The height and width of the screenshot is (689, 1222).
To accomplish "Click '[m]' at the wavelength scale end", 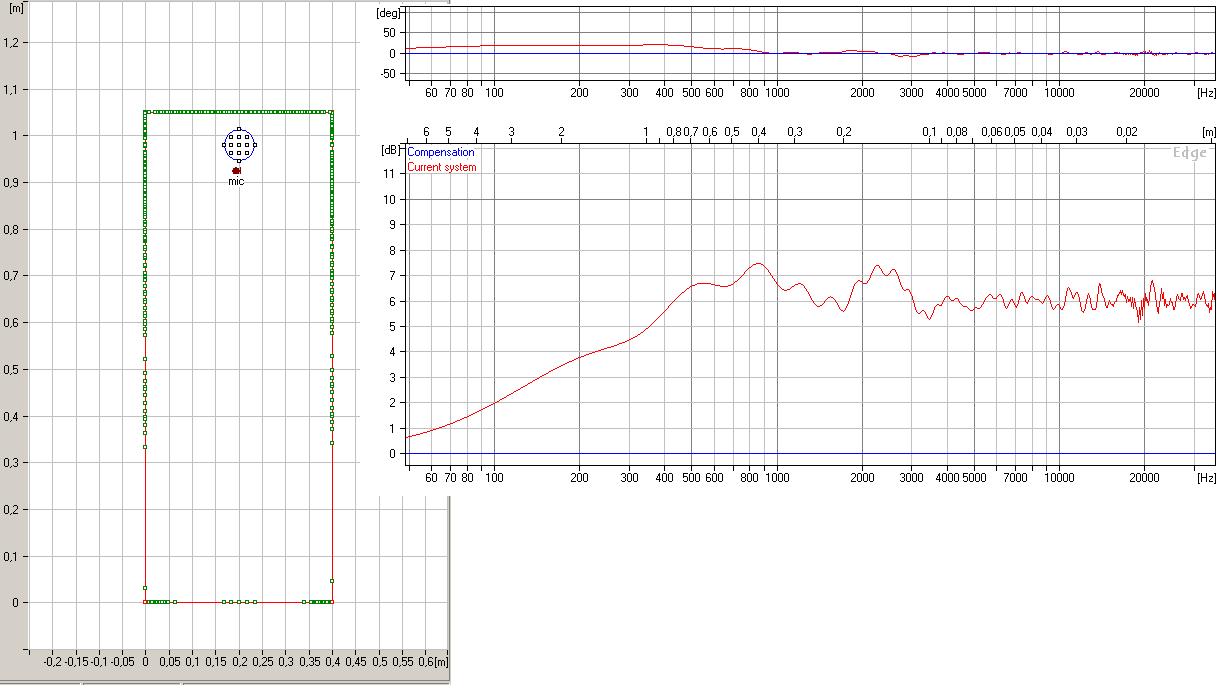I will [1209, 132].
